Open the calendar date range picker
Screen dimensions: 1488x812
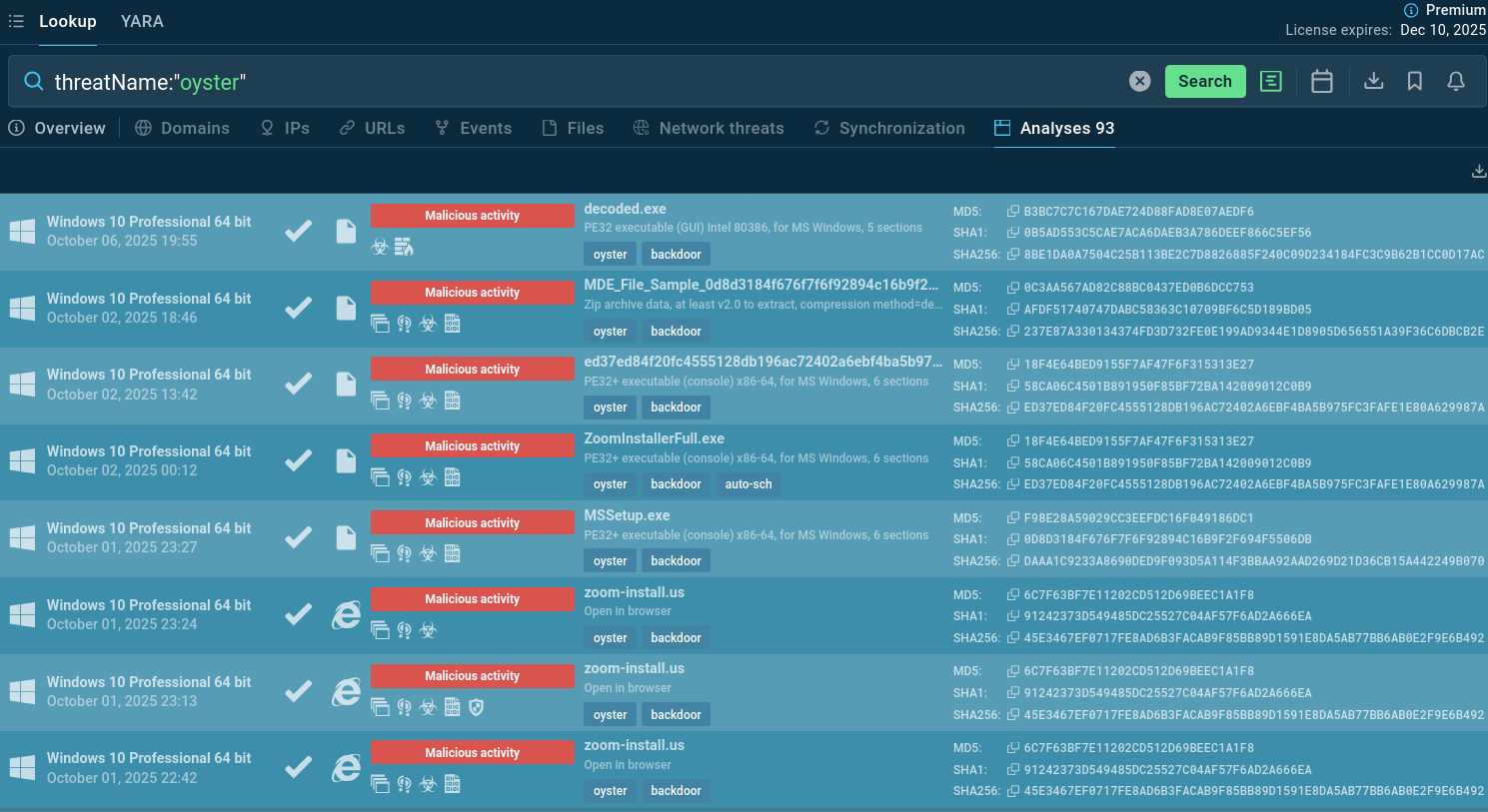click(1321, 82)
